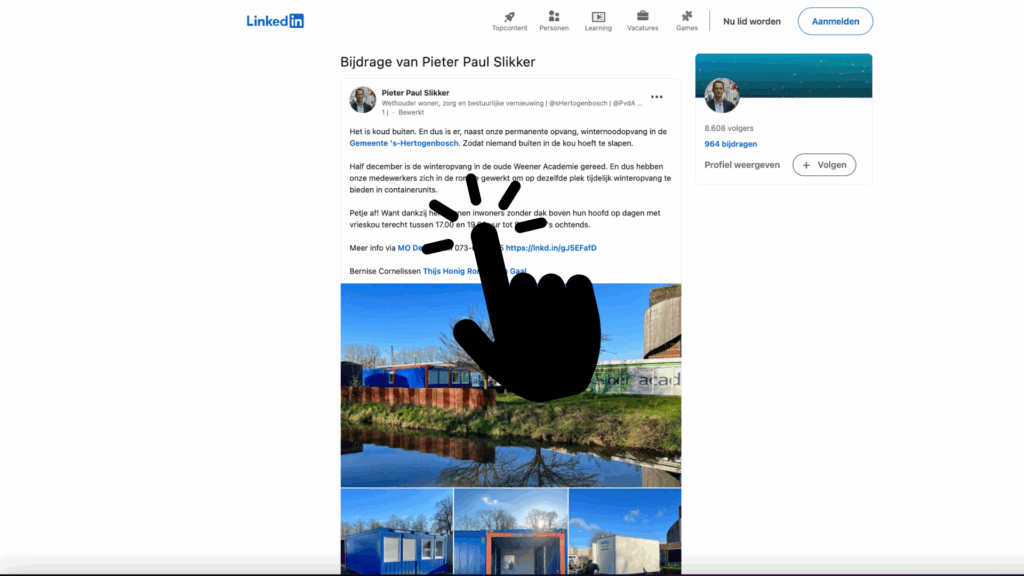
Task: Click Pieter Paul Slikker's post avatar
Action: pyautogui.click(x=362, y=100)
